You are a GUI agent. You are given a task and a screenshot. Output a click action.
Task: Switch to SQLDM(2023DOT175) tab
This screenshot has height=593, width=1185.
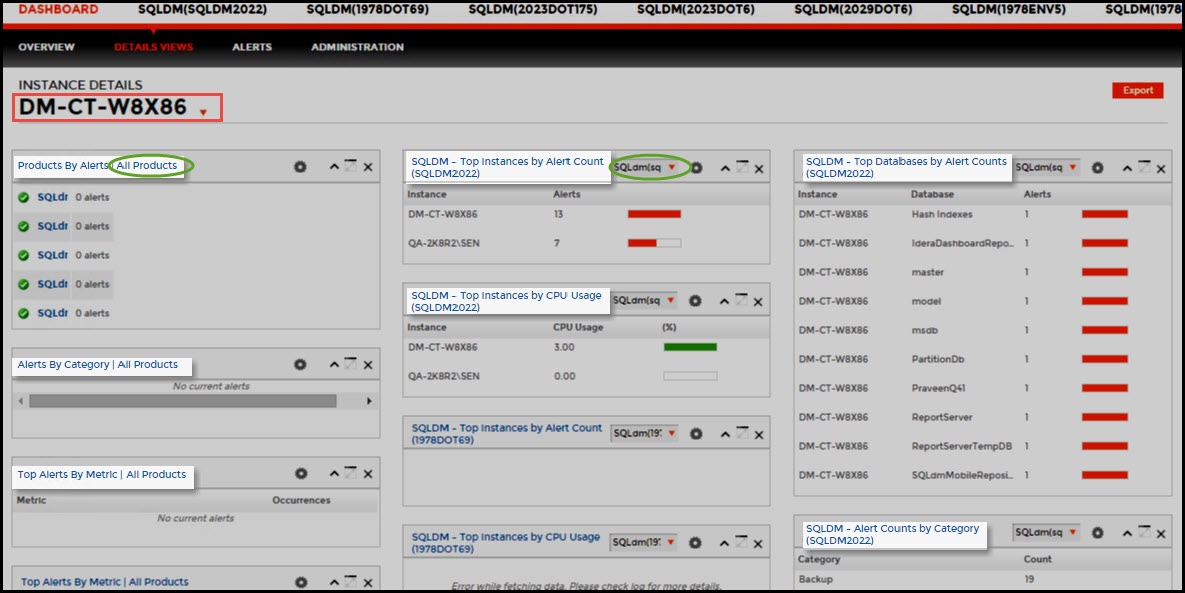pos(533,10)
